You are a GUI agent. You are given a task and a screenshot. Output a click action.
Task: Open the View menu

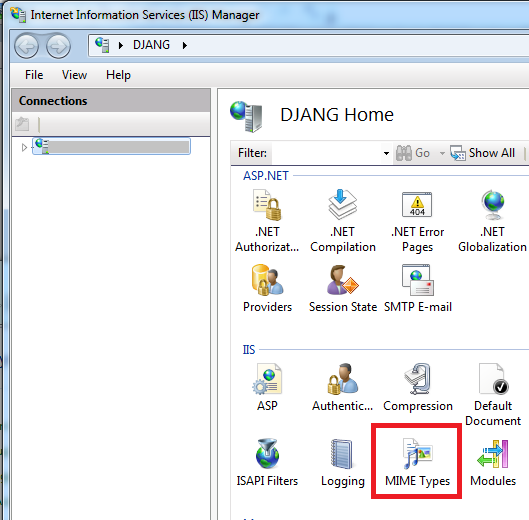pyautogui.click(x=75, y=75)
